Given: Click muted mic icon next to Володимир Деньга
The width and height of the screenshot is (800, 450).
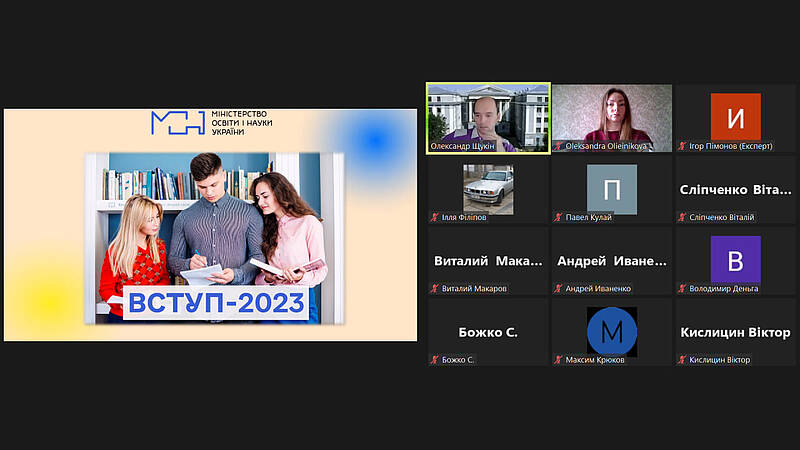Looking at the screenshot, I should [682, 289].
